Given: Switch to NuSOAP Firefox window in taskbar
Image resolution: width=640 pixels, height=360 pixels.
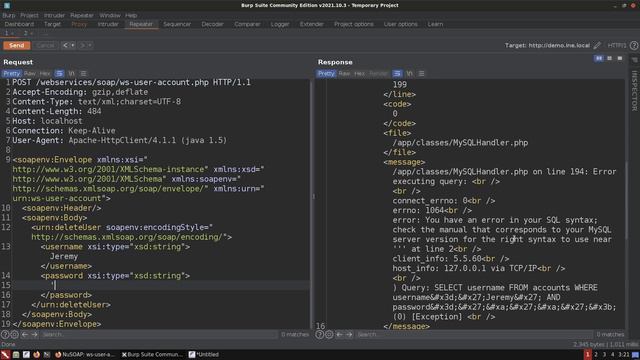Looking at the screenshot, I should 86,355.
